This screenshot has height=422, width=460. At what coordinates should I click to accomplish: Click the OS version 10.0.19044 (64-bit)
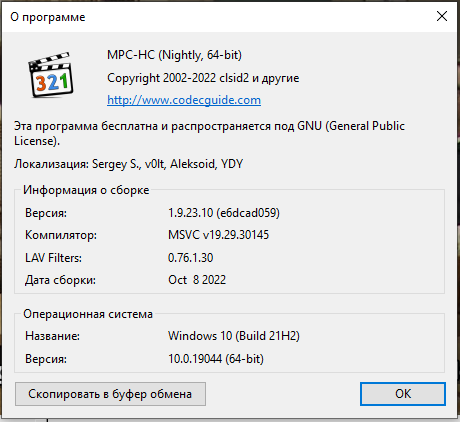click(216, 359)
